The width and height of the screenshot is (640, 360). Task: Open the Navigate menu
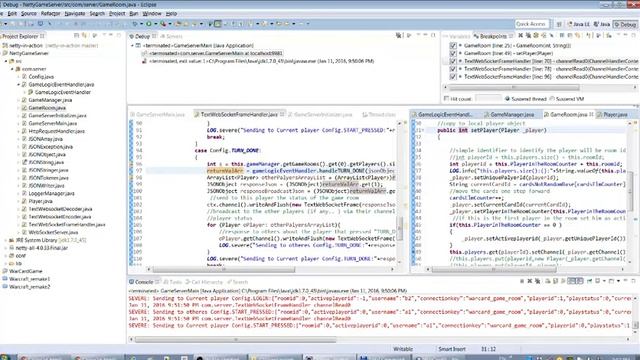(75, 13)
